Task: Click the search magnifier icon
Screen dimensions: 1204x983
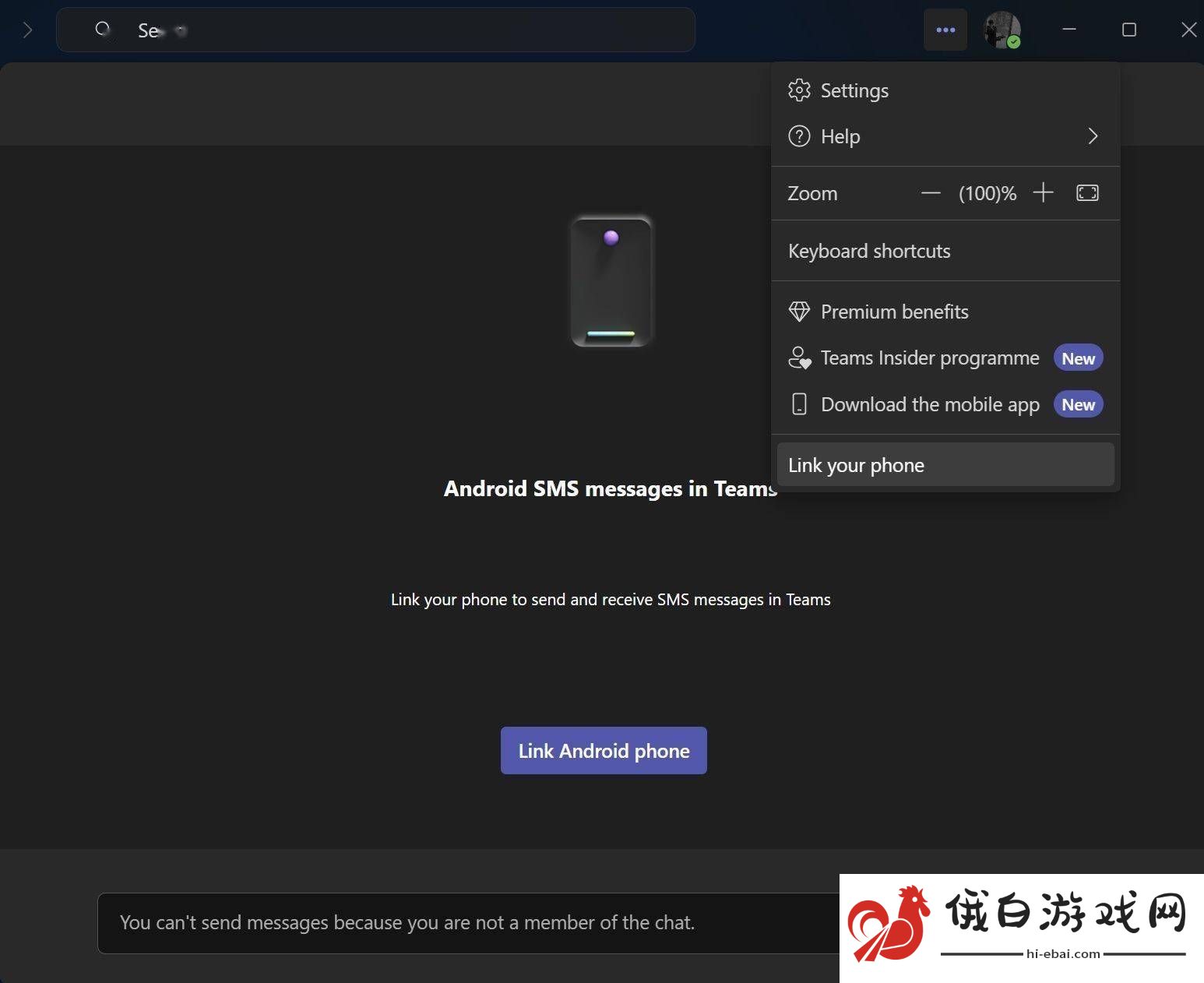Action: 103,30
